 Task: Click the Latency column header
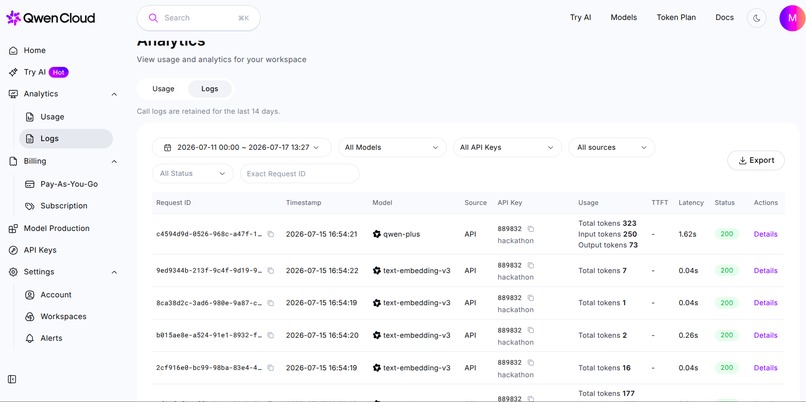691,203
